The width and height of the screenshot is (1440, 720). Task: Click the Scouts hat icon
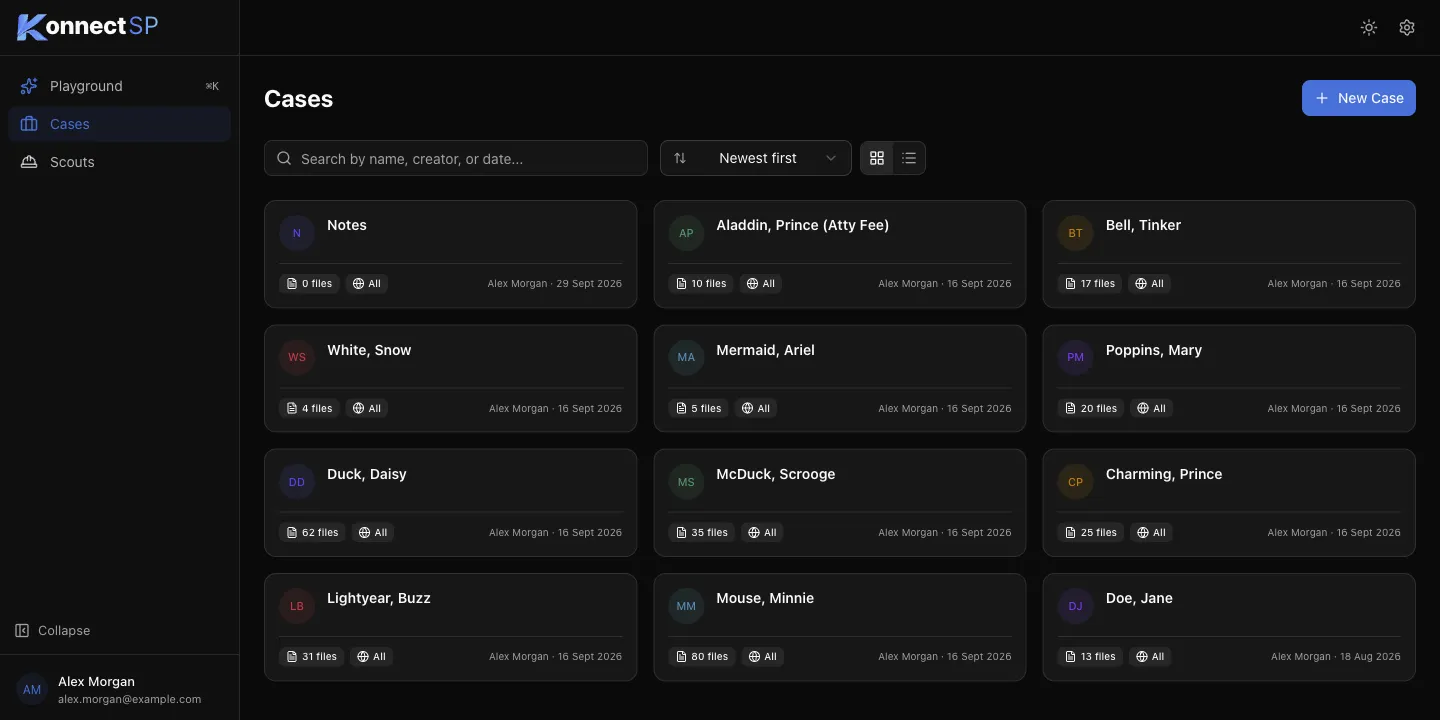tap(29, 162)
